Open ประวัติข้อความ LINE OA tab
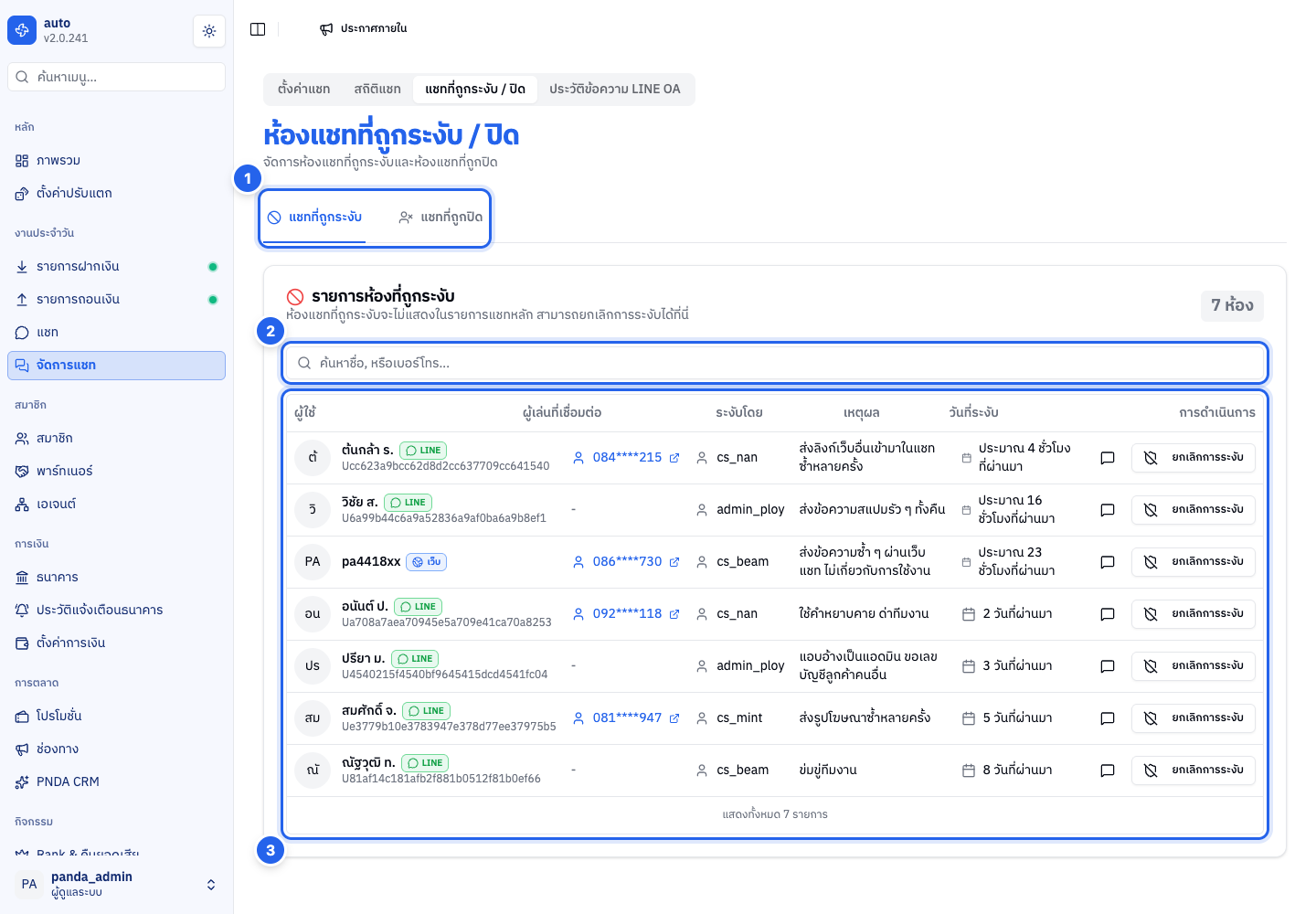This screenshot has width=1316, height=914. point(615,90)
